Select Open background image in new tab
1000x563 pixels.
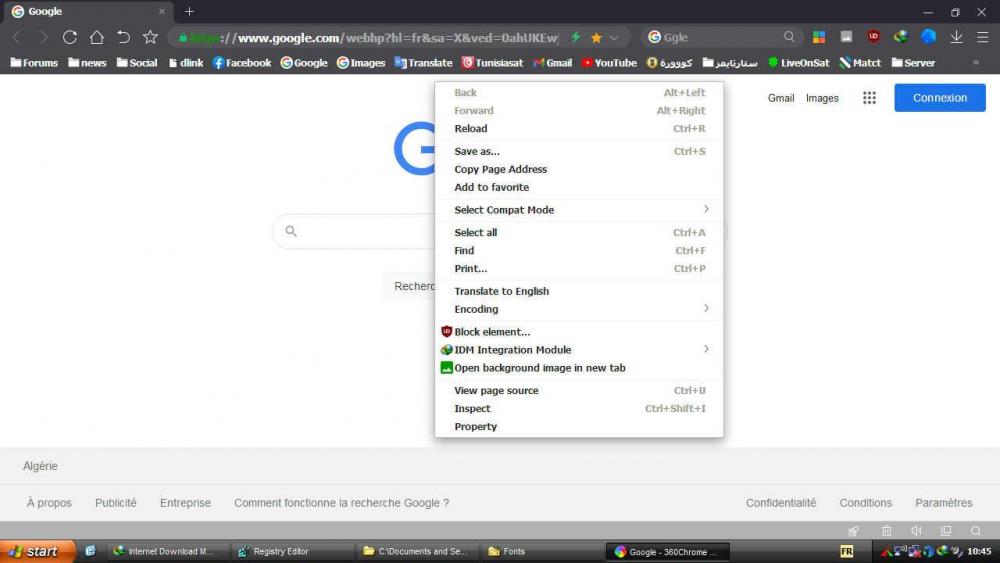pyautogui.click(x=579, y=368)
